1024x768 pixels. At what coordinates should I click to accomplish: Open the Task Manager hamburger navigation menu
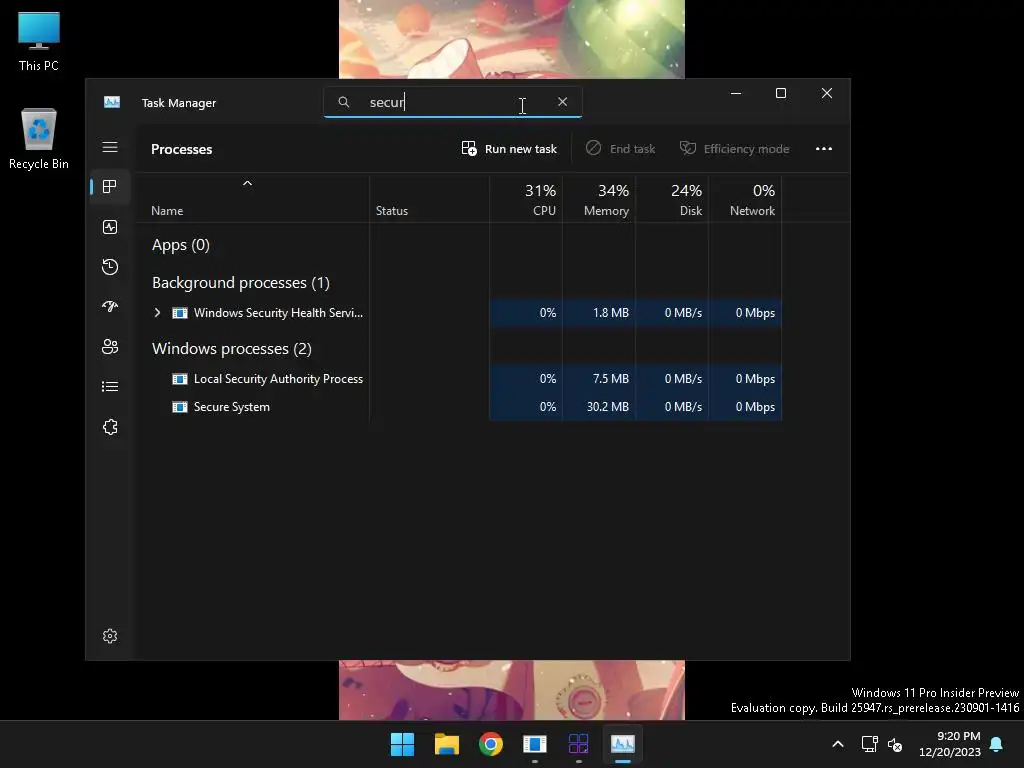110,147
